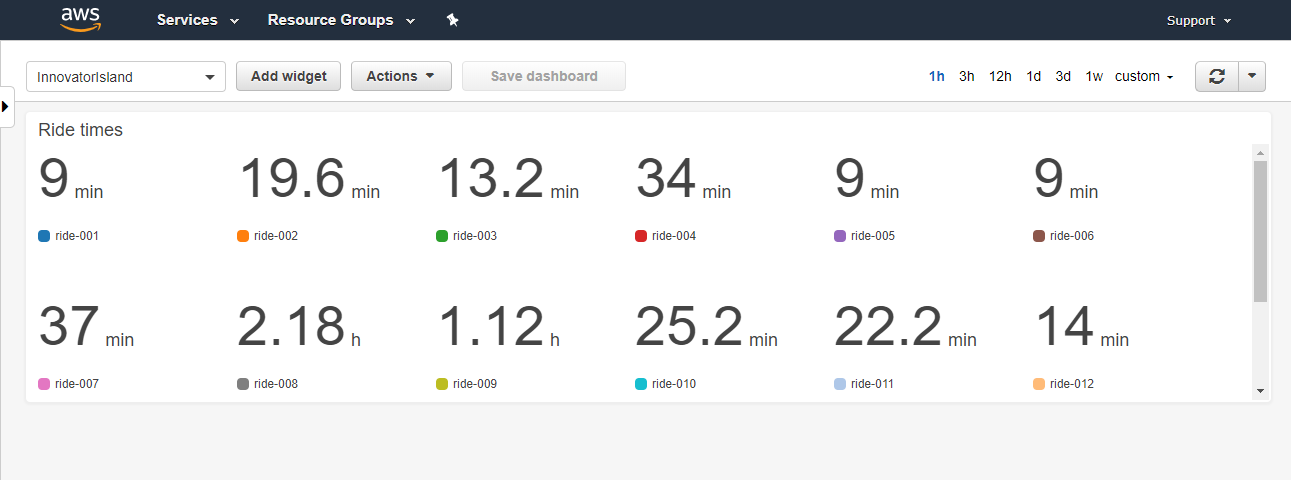Click the Save dashboard button
Image resolution: width=1291 pixels, height=480 pixels.
click(544, 76)
